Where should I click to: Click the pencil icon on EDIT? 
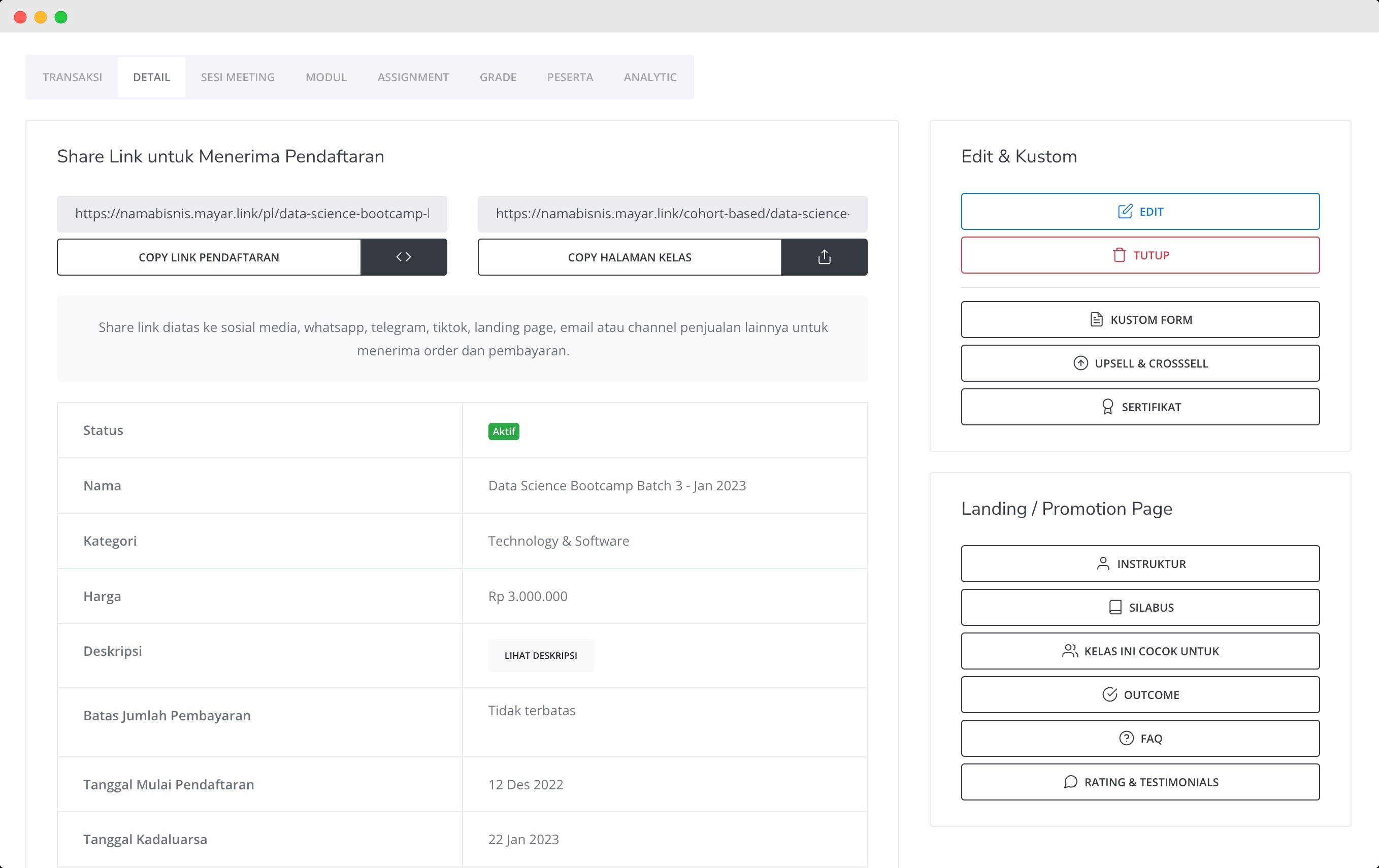click(1124, 212)
